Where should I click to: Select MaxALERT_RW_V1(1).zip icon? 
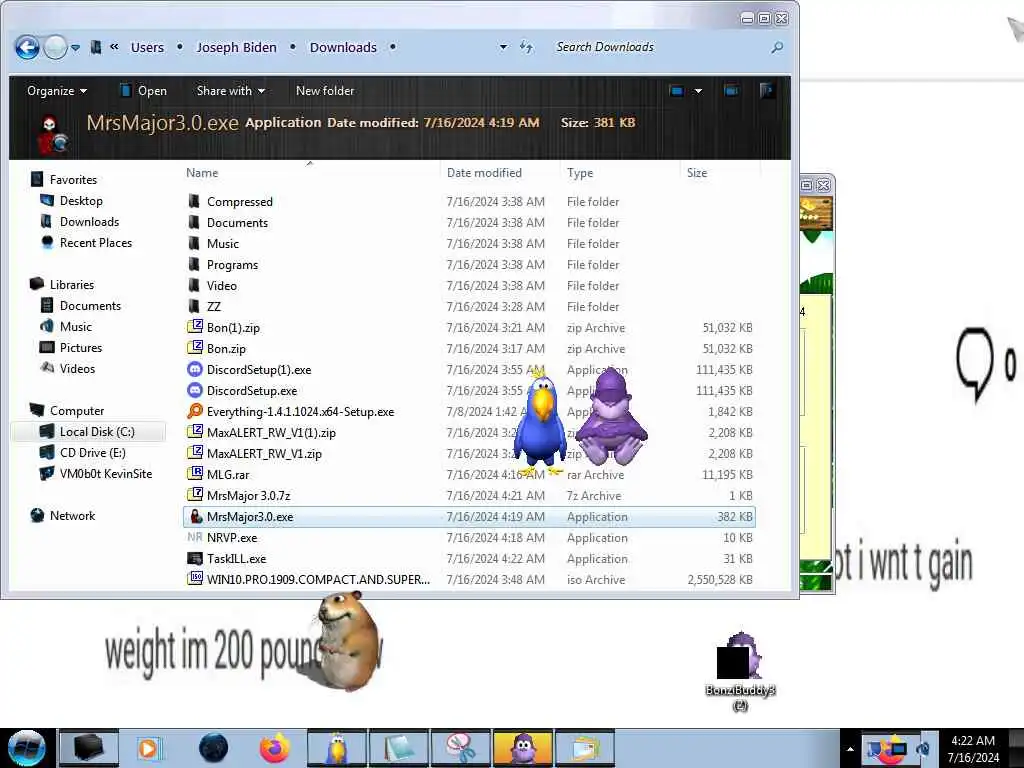click(195, 432)
